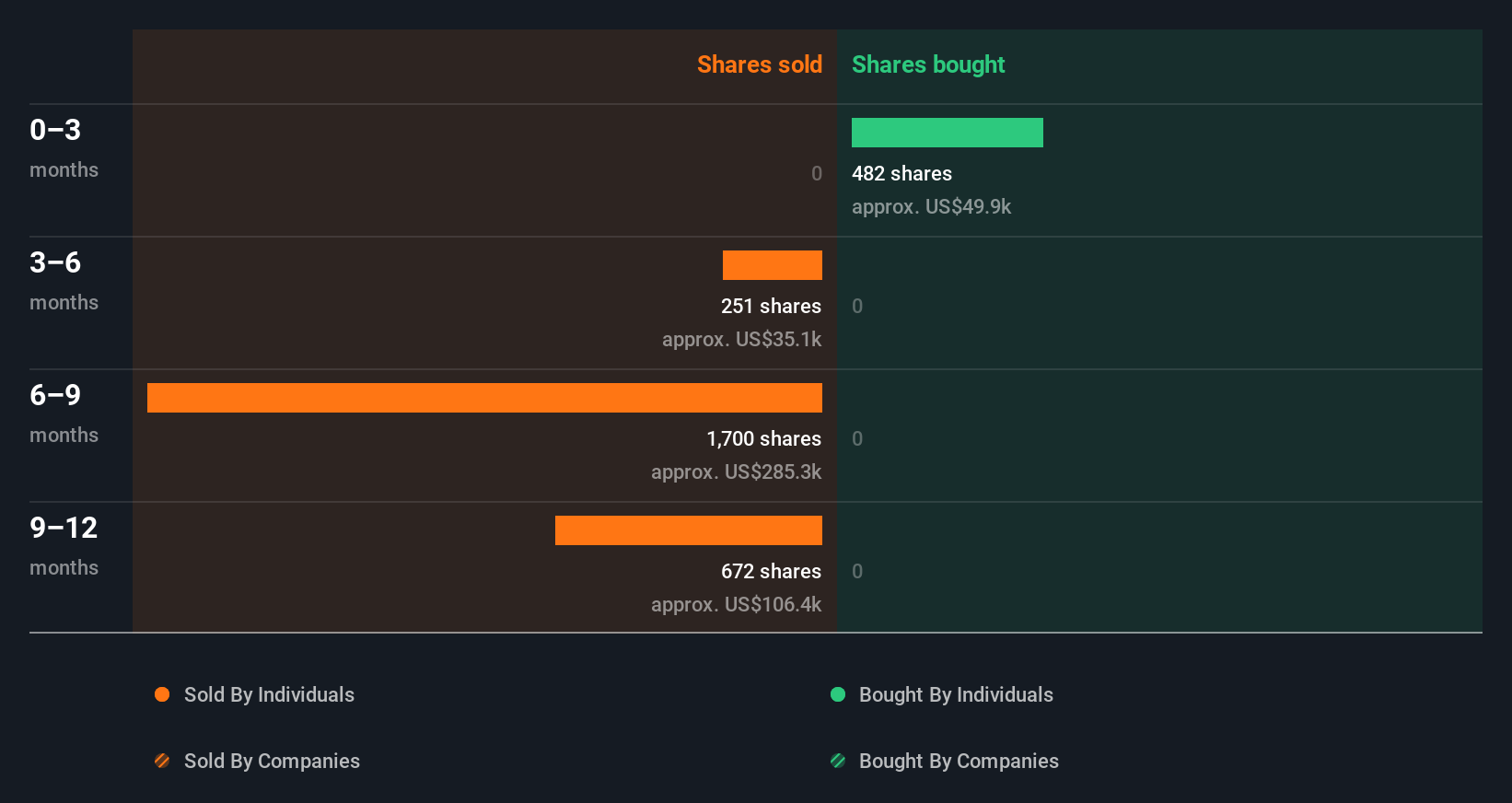Viewport: 1512px width, 803px height.
Task: Click the 482 shares value
Action: pyautogui.click(x=901, y=173)
